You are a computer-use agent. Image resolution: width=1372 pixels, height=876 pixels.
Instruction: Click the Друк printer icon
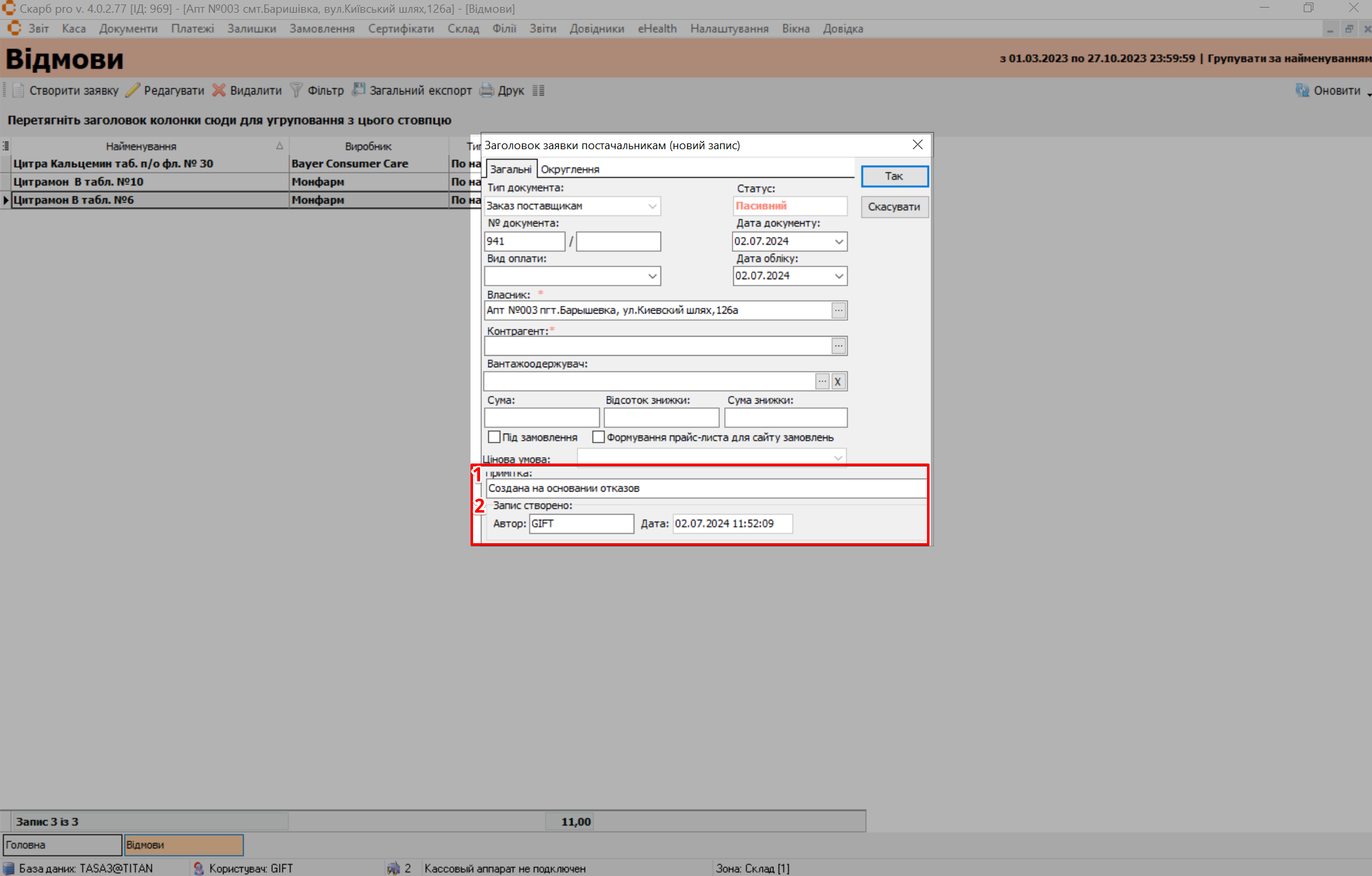(487, 91)
